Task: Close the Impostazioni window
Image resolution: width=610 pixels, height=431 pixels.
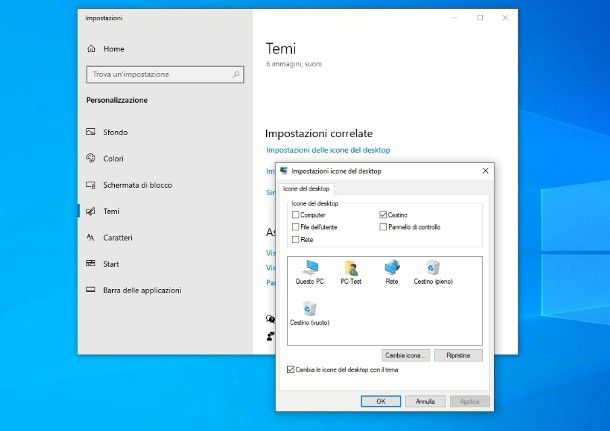Action: click(505, 18)
